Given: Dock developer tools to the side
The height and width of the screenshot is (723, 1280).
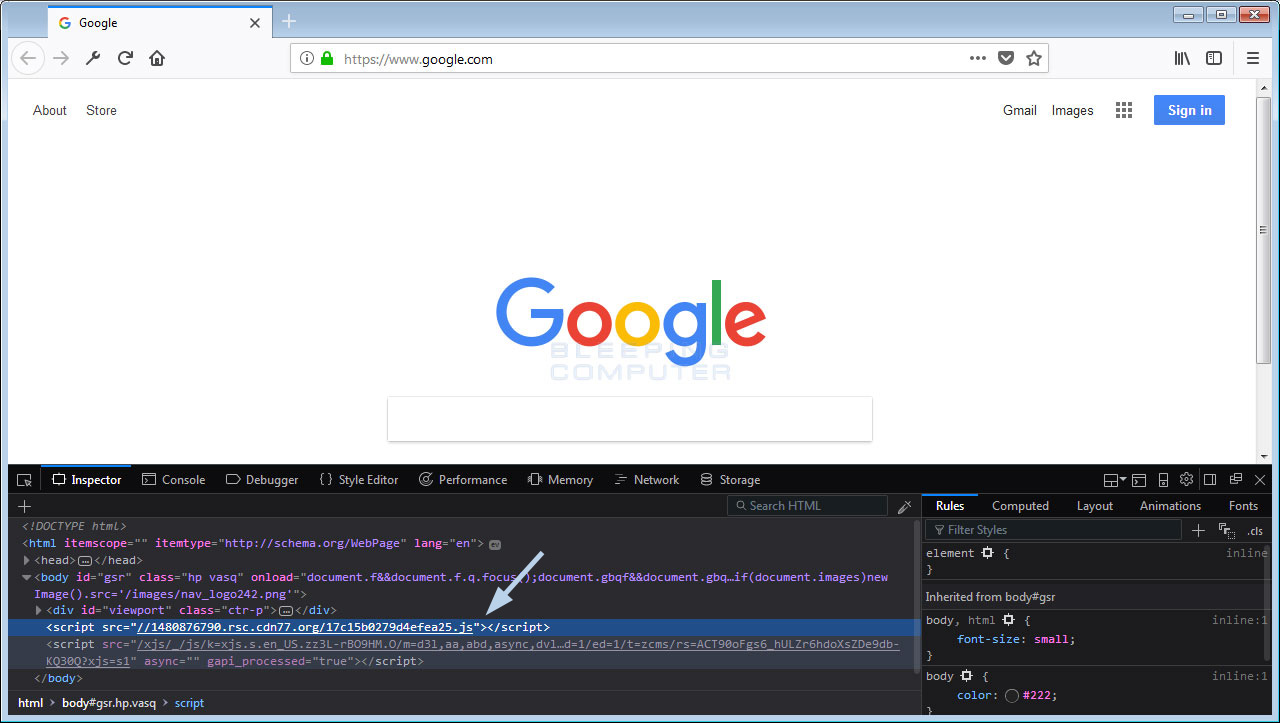Looking at the screenshot, I should click(1210, 480).
